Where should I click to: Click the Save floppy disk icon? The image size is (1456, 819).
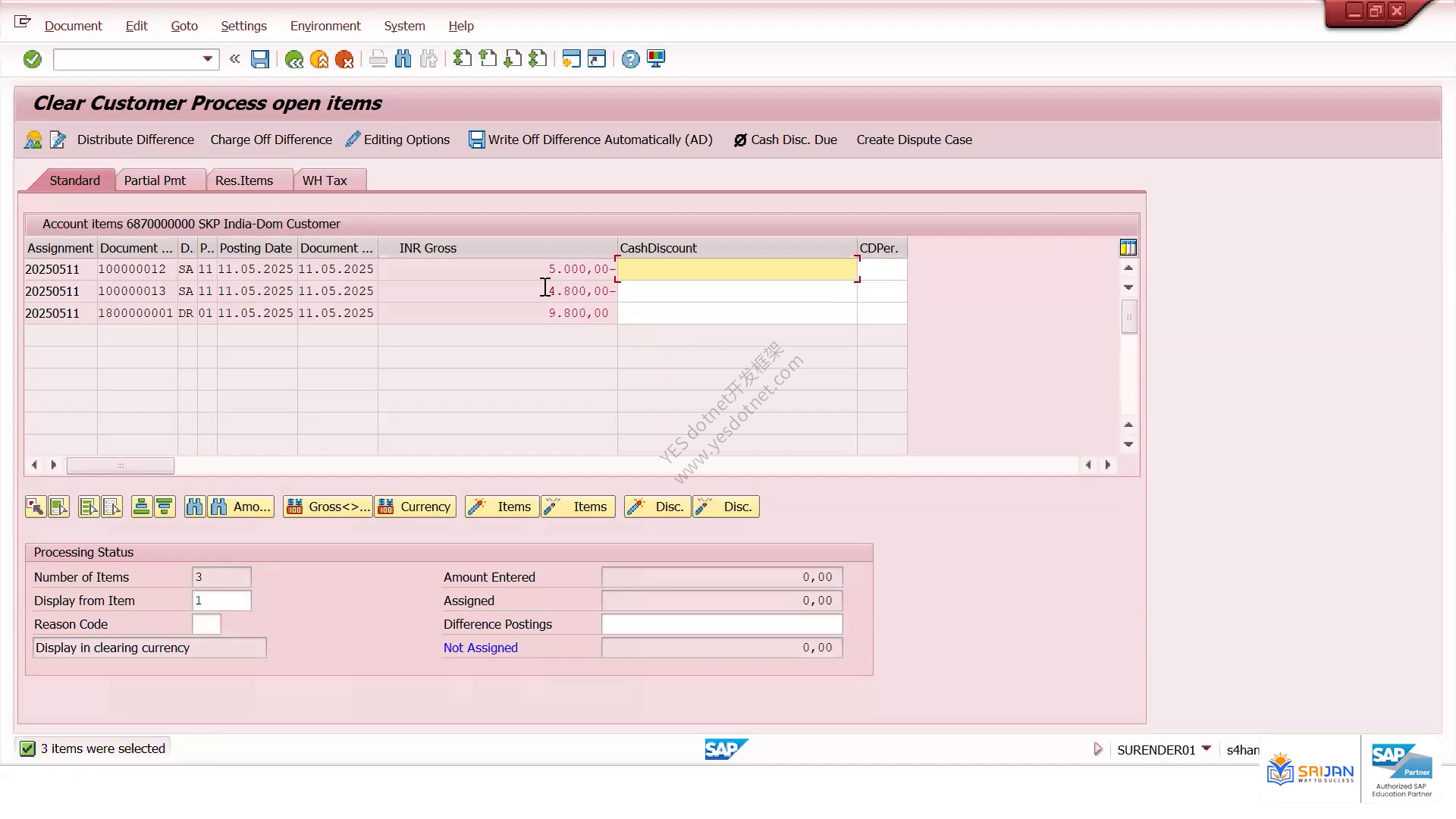260,59
